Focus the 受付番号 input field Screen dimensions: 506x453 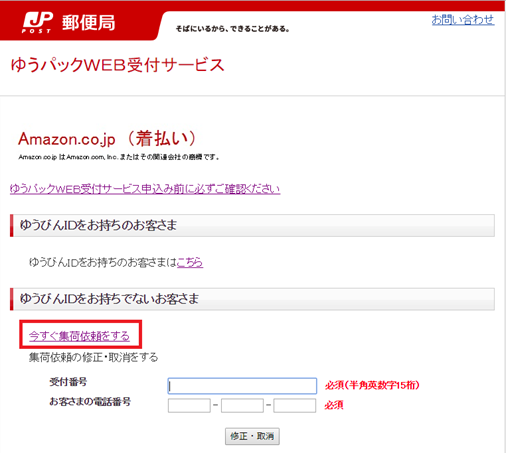(242, 386)
